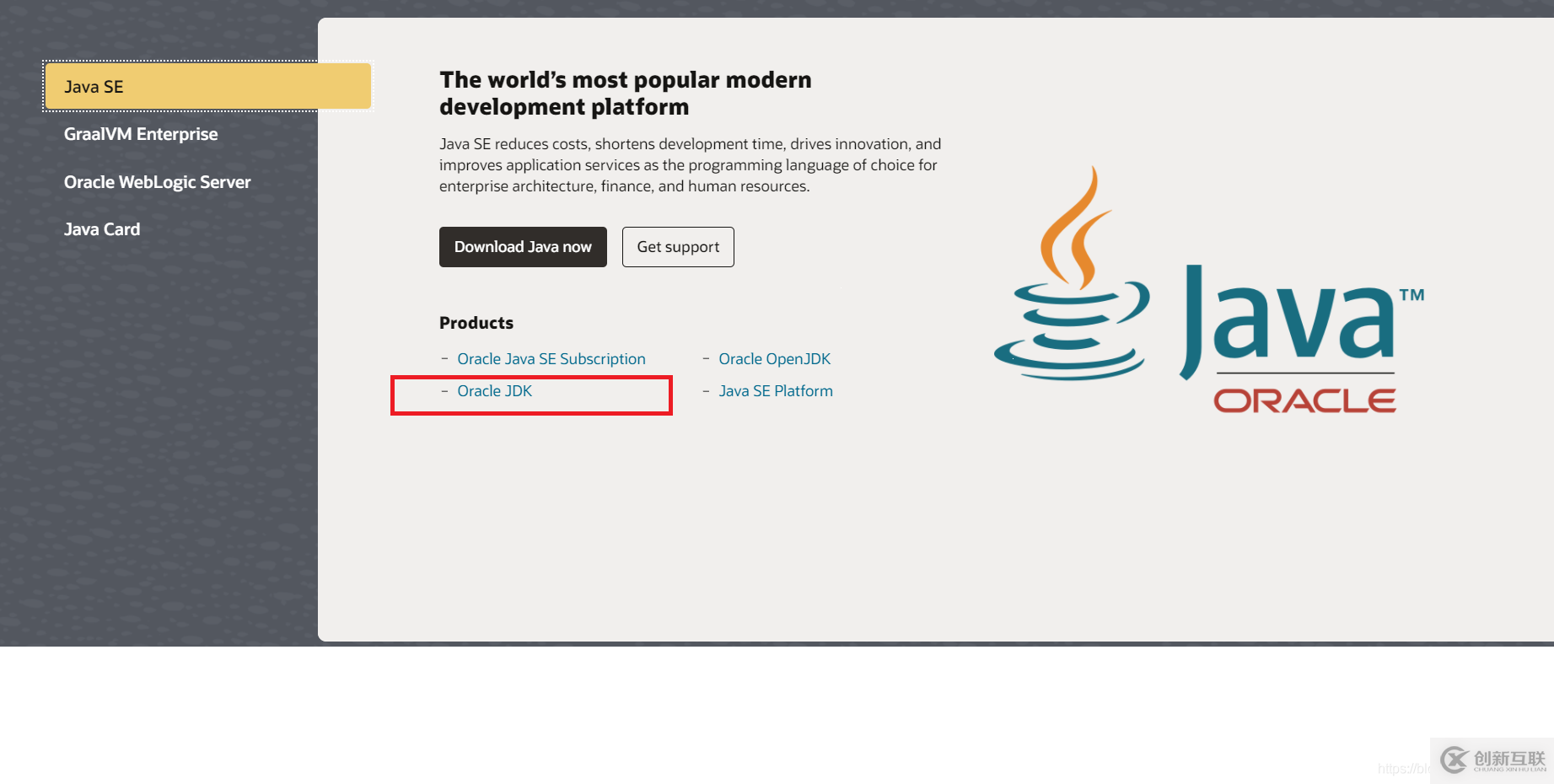Click the Java SE description paragraph
This screenshot has width=1554, height=784.
coord(691,165)
